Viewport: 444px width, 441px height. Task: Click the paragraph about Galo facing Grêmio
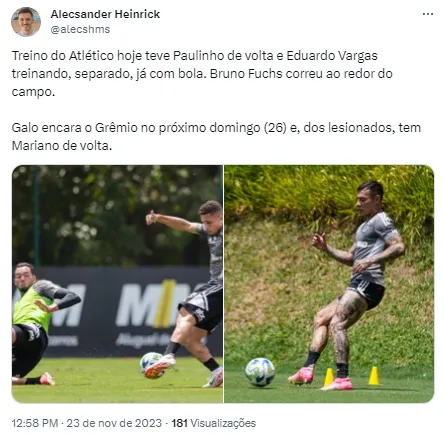click(216, 136)
